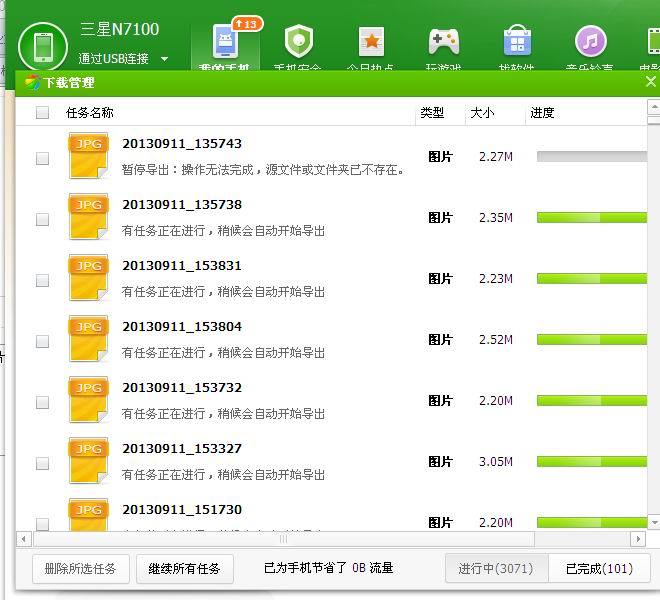The width and height of the screenshot is (660, 600).
Task: Tick checkbox for 20130911_135743
Action: click(43, 158)
